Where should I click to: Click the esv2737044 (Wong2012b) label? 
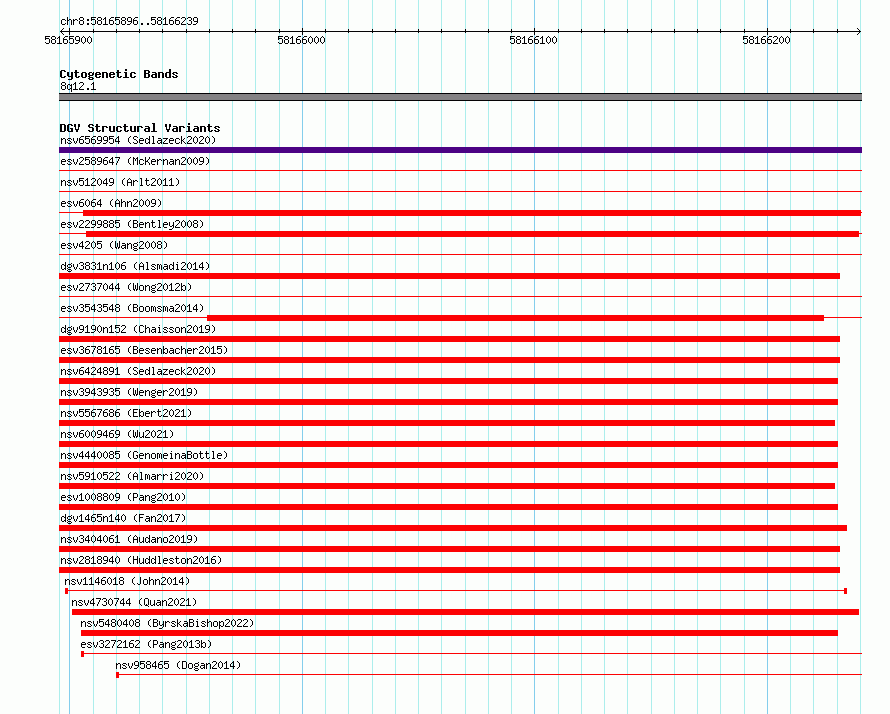pos(126,287)
